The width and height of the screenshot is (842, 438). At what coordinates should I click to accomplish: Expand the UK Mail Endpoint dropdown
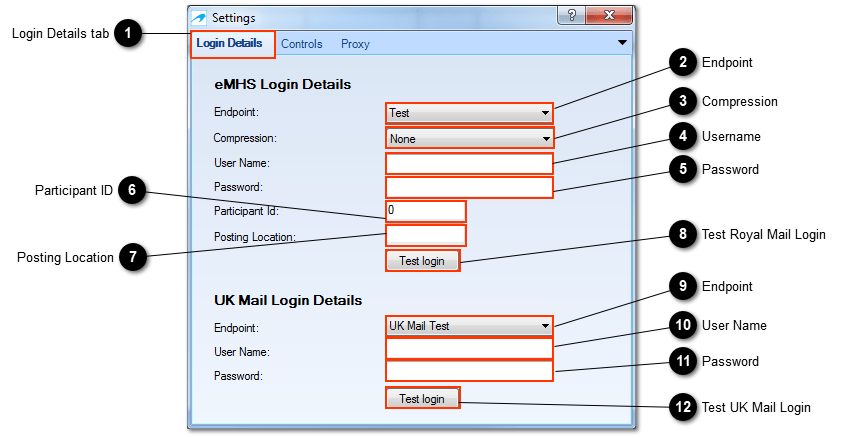point(469,326)
